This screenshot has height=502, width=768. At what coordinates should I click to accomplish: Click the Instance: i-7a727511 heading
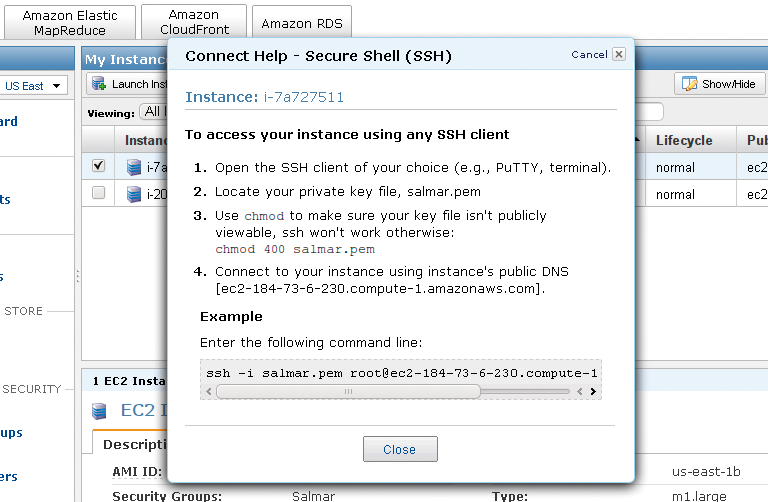(264, 97)
